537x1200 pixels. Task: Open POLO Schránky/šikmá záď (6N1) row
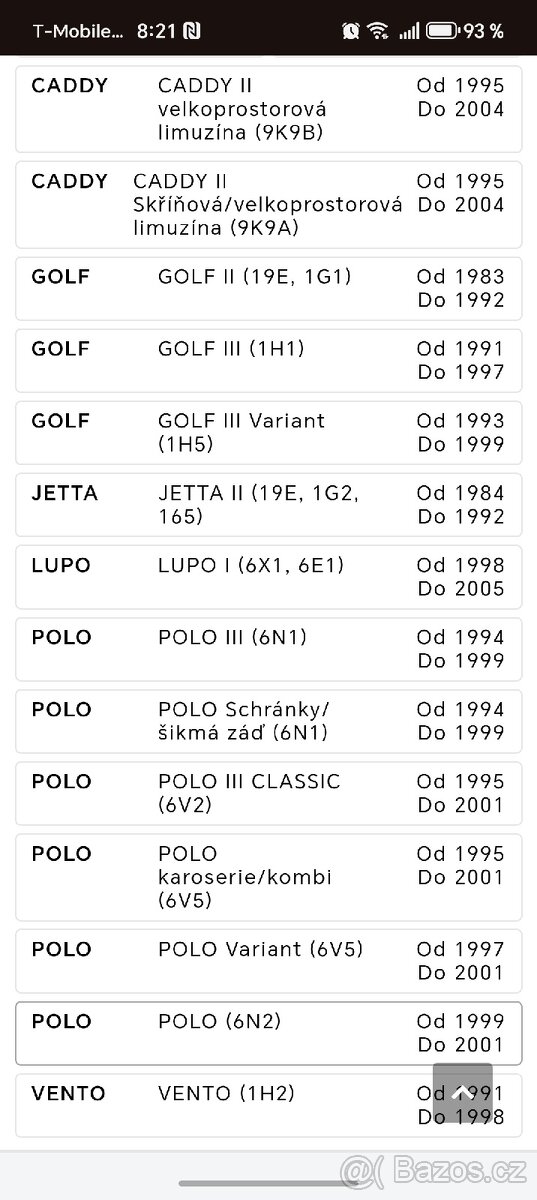[268, 721]
